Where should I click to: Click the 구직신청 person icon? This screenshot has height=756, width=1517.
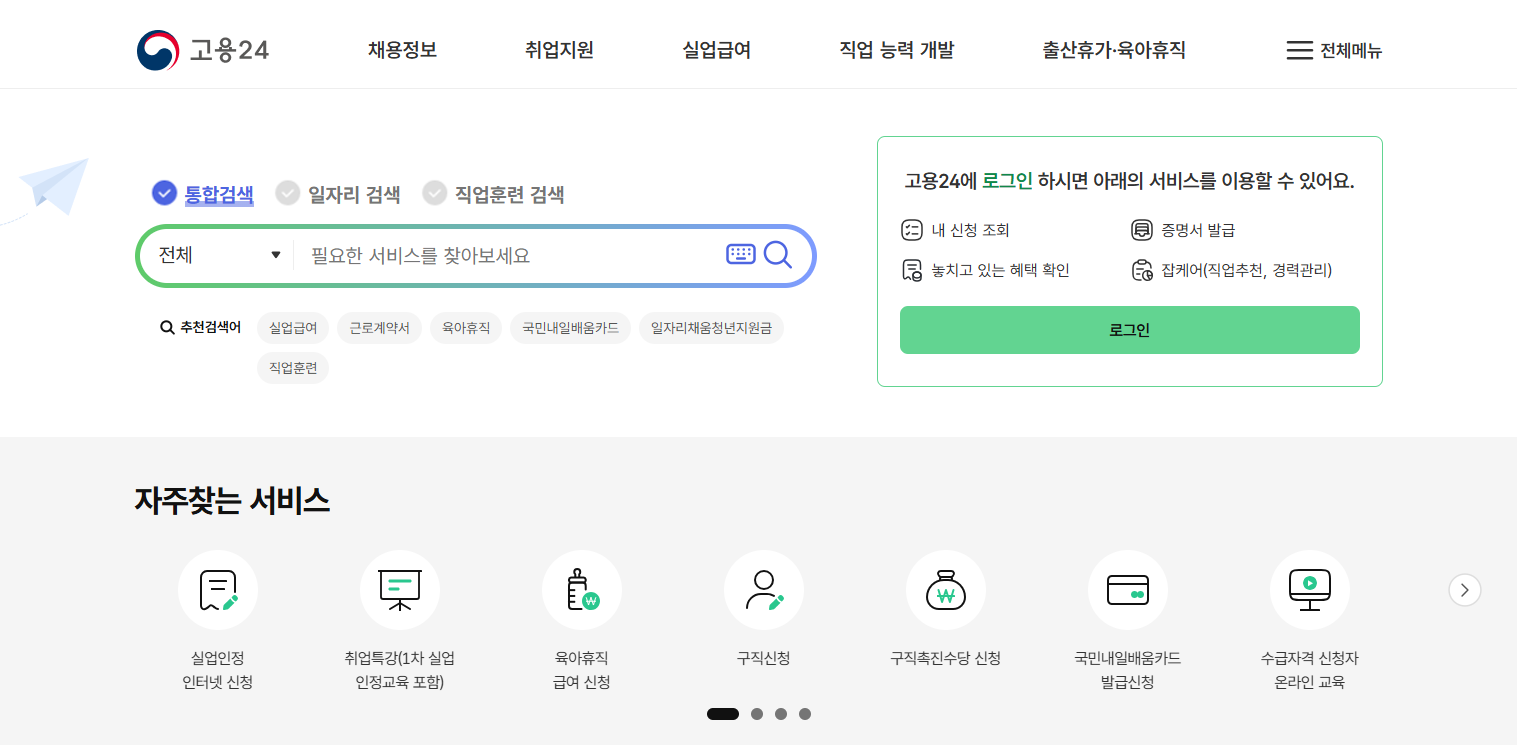pos(764,590)
